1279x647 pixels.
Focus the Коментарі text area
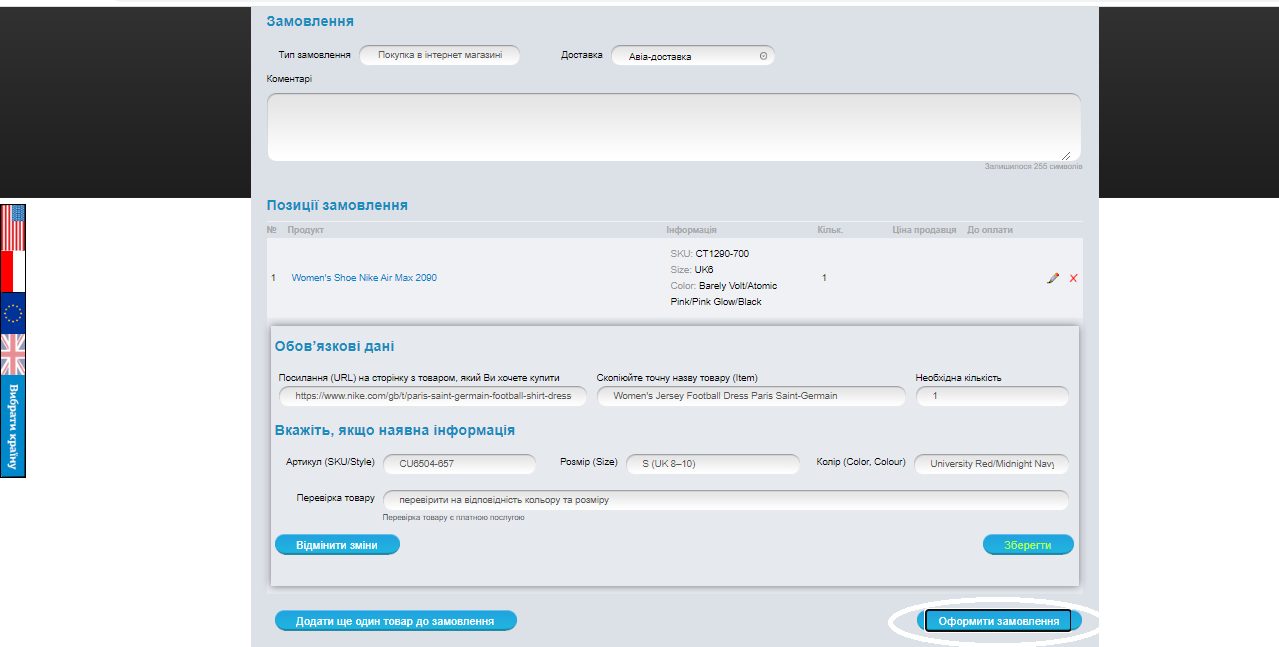[673, 127]
